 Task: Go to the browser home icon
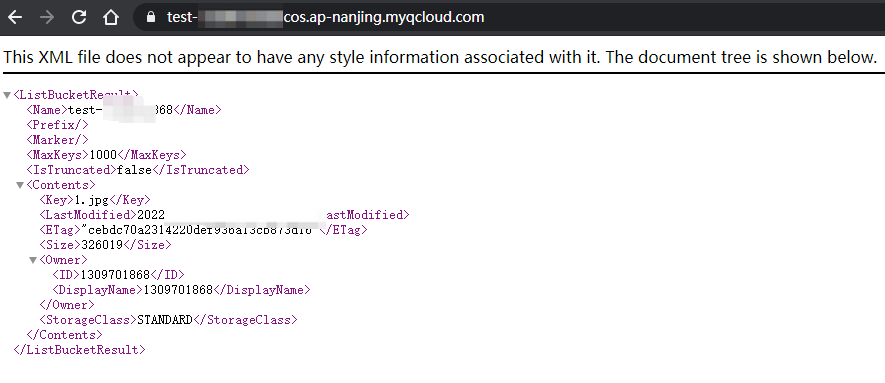[111, 17]
